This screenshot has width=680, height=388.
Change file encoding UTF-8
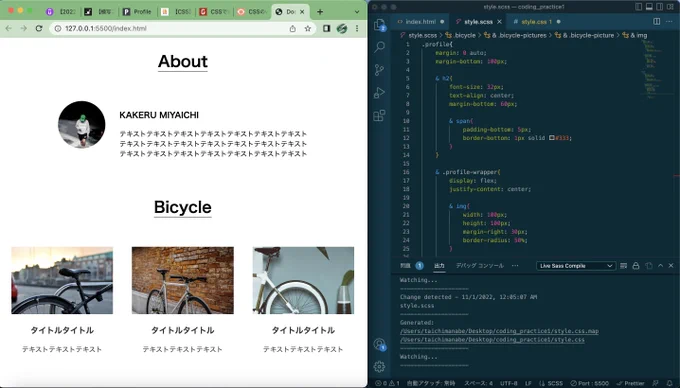509,383
